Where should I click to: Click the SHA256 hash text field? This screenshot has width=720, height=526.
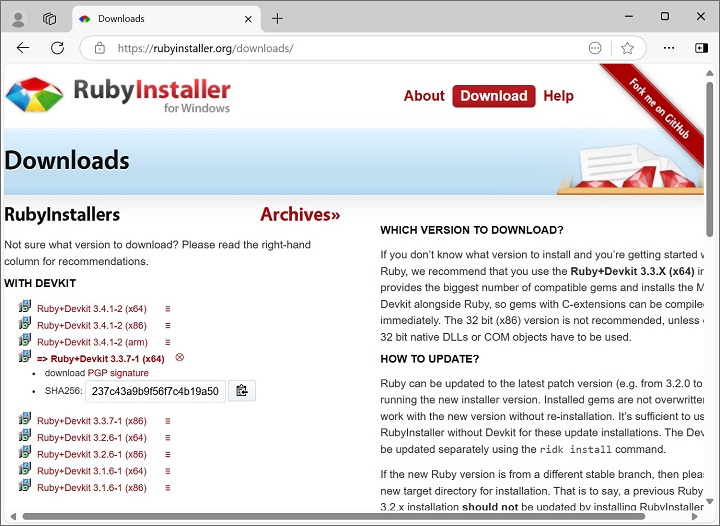click(x=155, y=391)
